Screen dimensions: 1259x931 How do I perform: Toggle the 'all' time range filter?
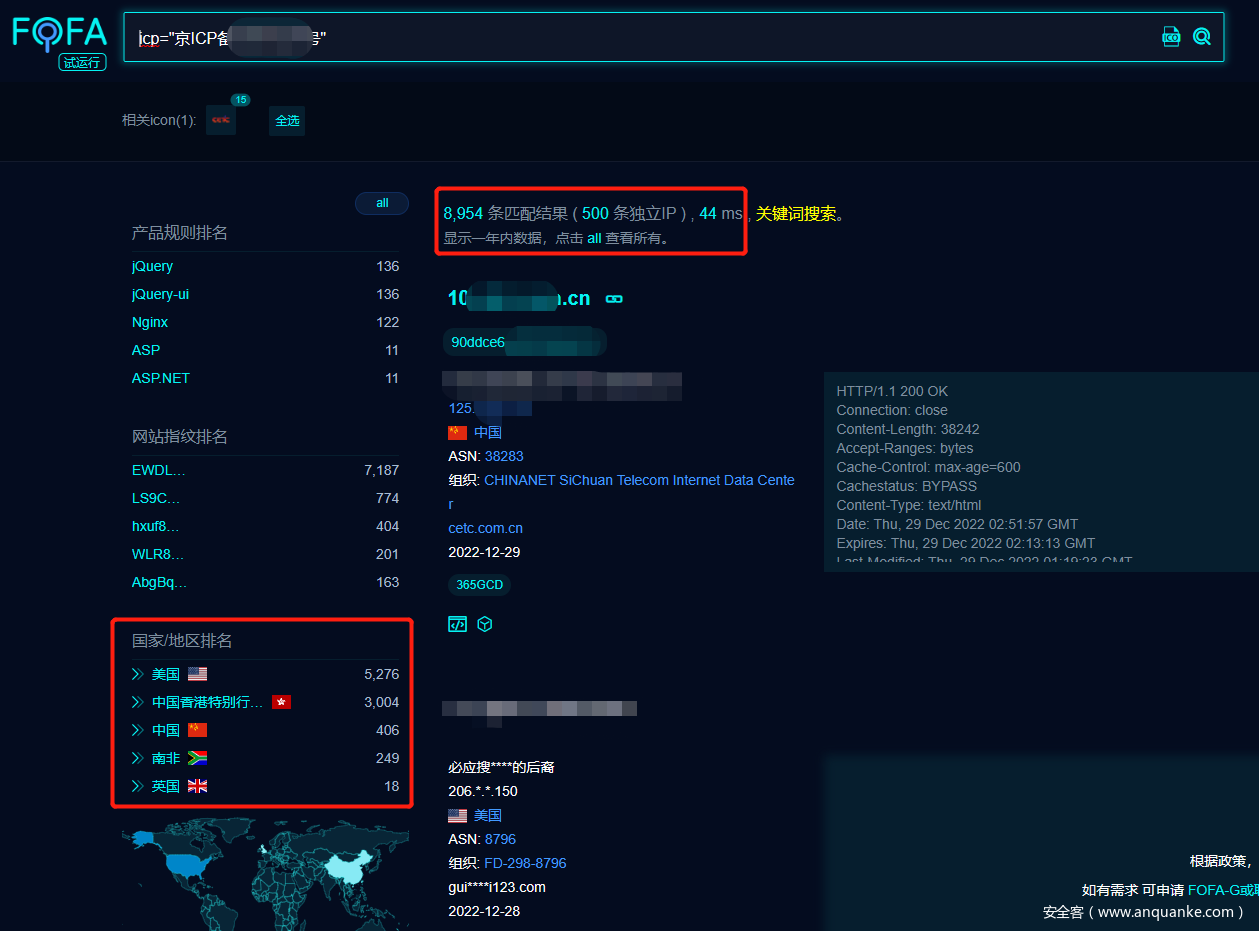point(381,202)
